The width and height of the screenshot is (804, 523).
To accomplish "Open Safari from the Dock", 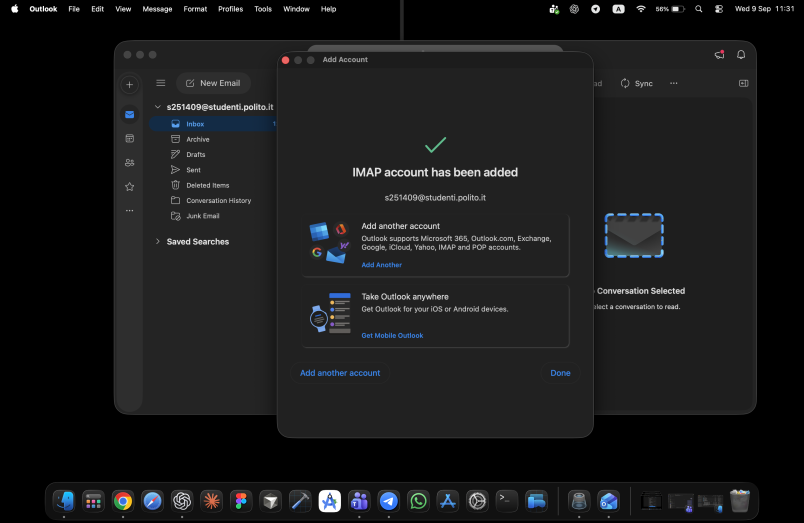I will point(152,501).
